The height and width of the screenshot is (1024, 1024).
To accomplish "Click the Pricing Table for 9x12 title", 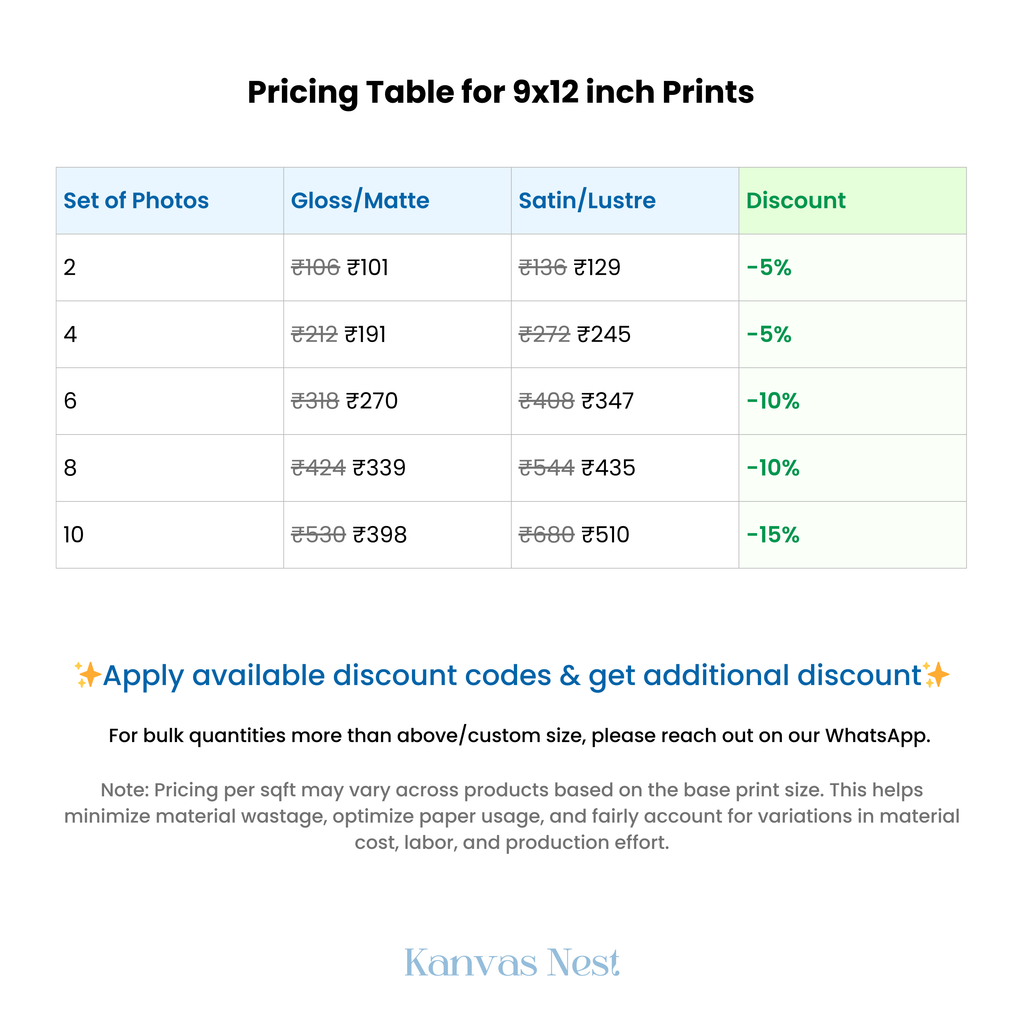I will click(501, 92).
